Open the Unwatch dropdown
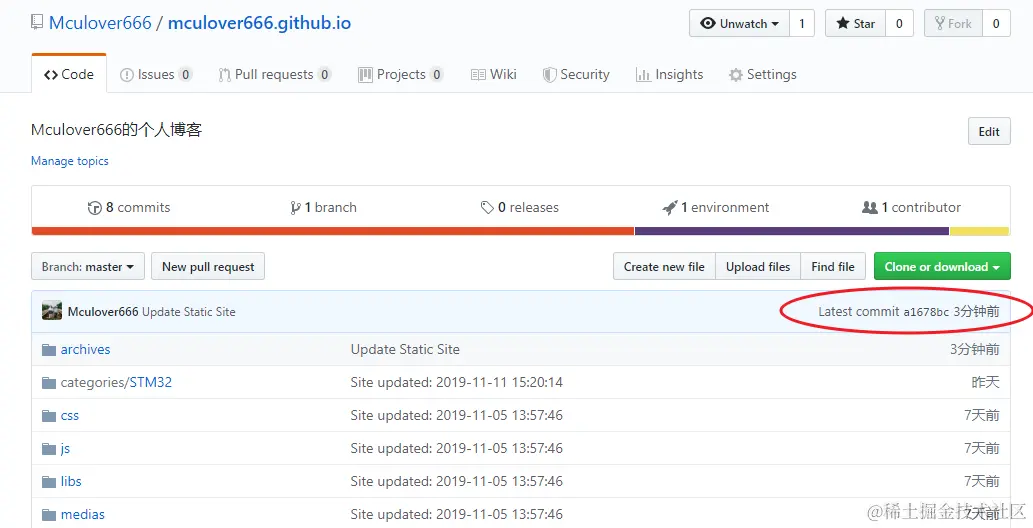Viewport: 1033px width, 528px height. pyautogui.click(x=739, y=23)
